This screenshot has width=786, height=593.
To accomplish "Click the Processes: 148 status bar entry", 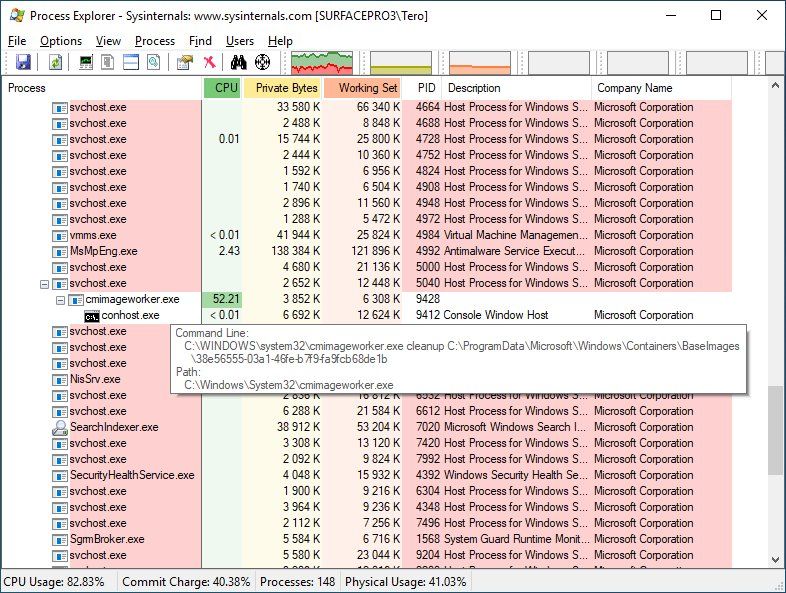I will [x=297, y=582].
